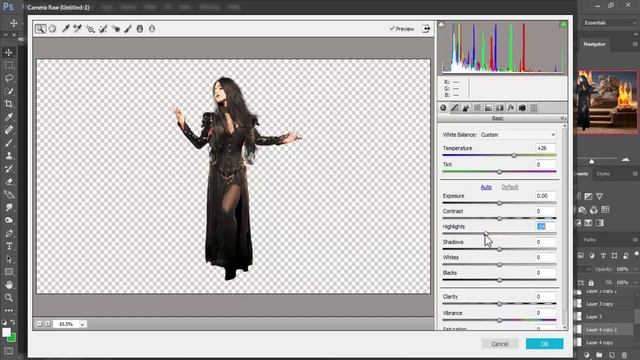Toggle highlight clipping warning on histogram
This screenshot has width=640, height=360.
(563, 25)
